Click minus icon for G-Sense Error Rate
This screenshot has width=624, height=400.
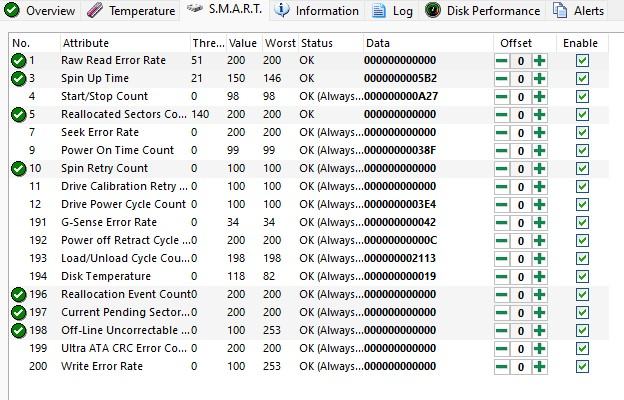(502, 223)
